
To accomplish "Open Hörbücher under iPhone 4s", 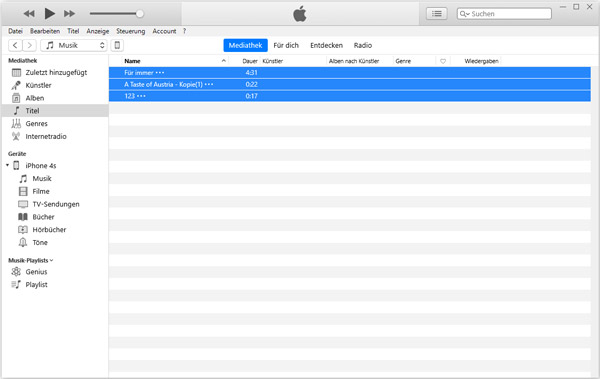I will (x=49, y=229).
